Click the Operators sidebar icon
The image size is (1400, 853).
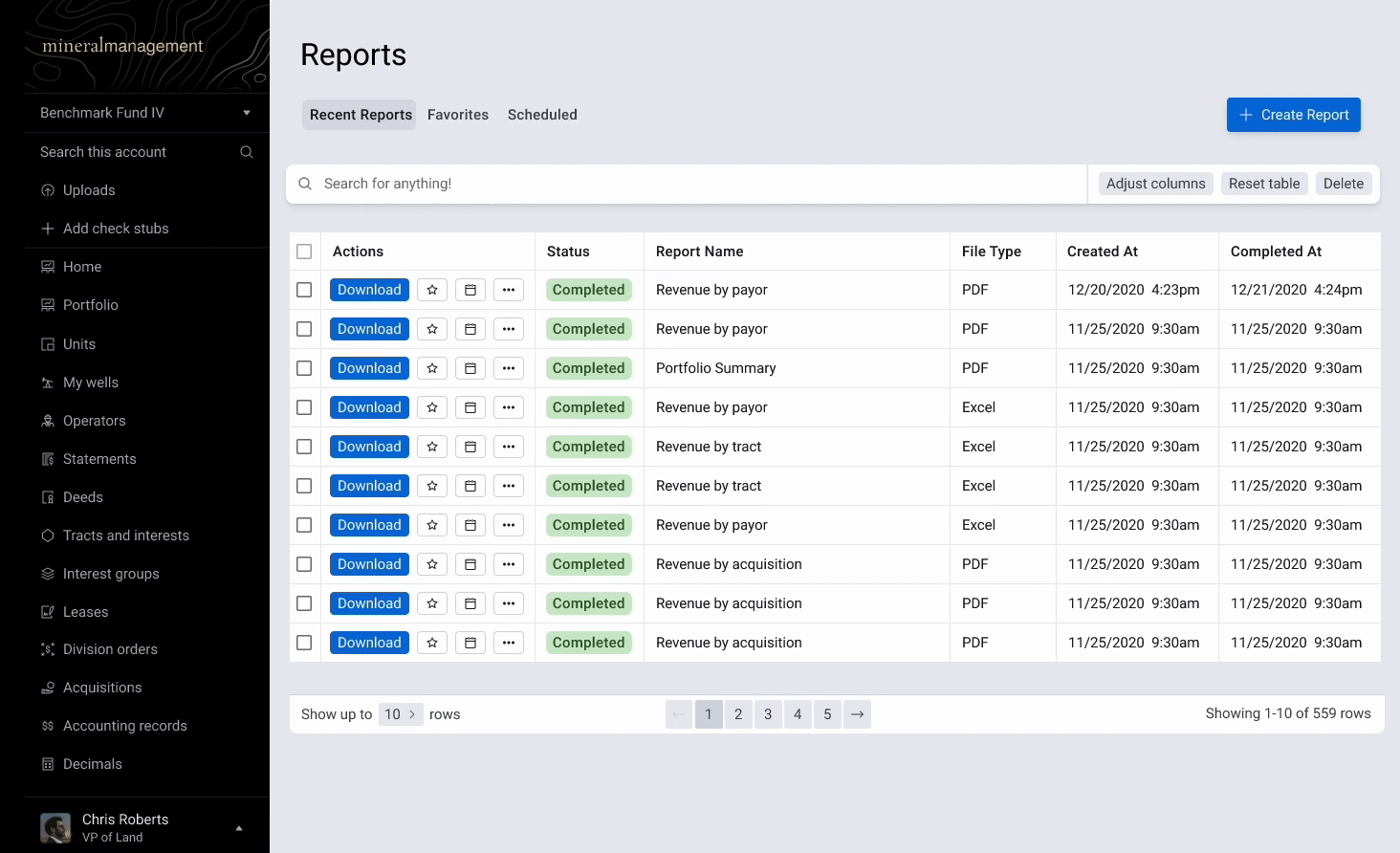coord(48,421)
